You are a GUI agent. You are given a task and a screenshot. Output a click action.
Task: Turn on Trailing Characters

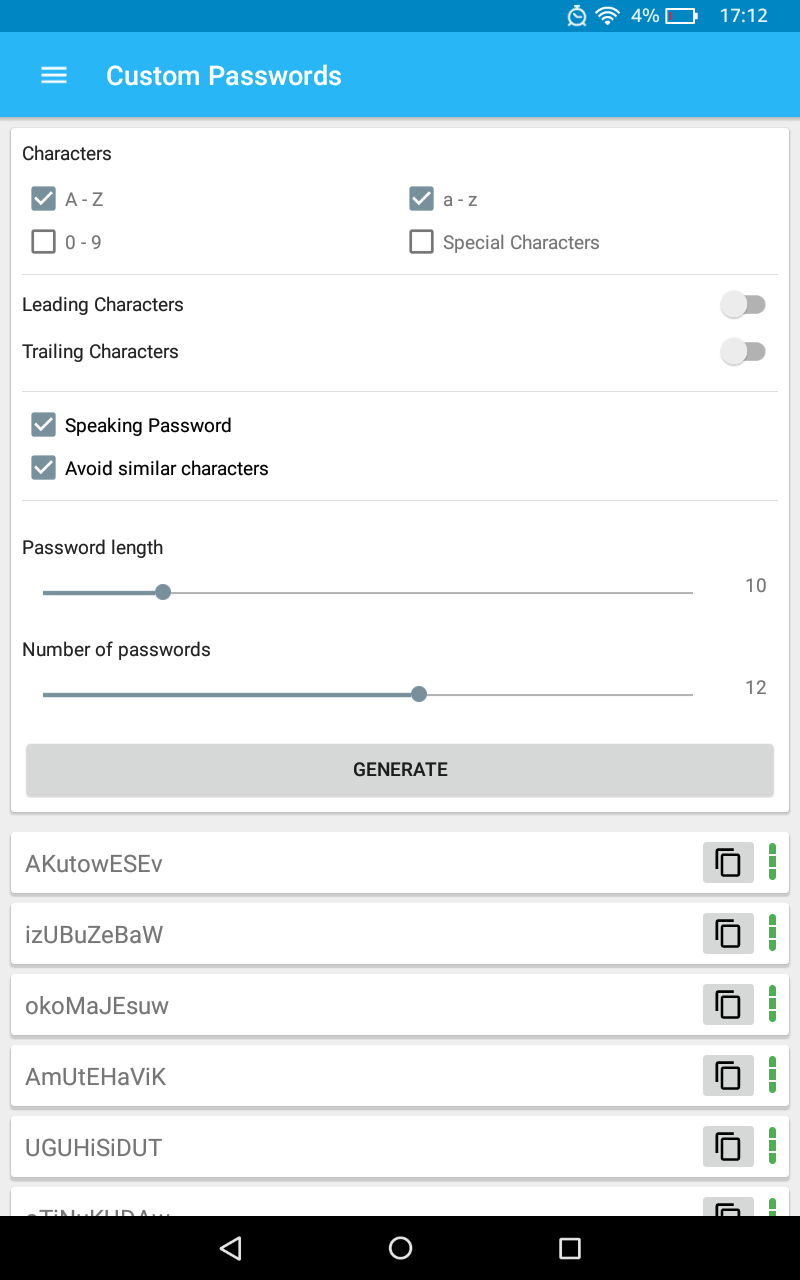744,351
